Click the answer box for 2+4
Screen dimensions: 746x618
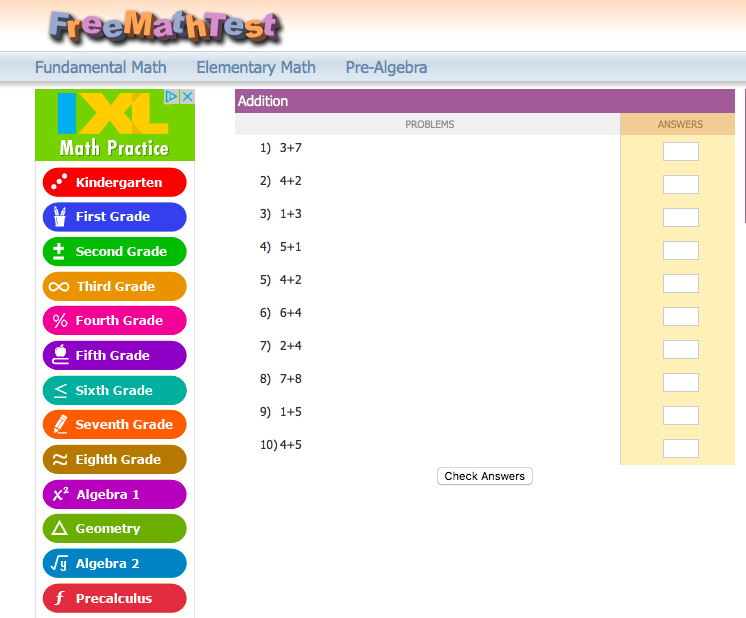[x=681, y=350]
